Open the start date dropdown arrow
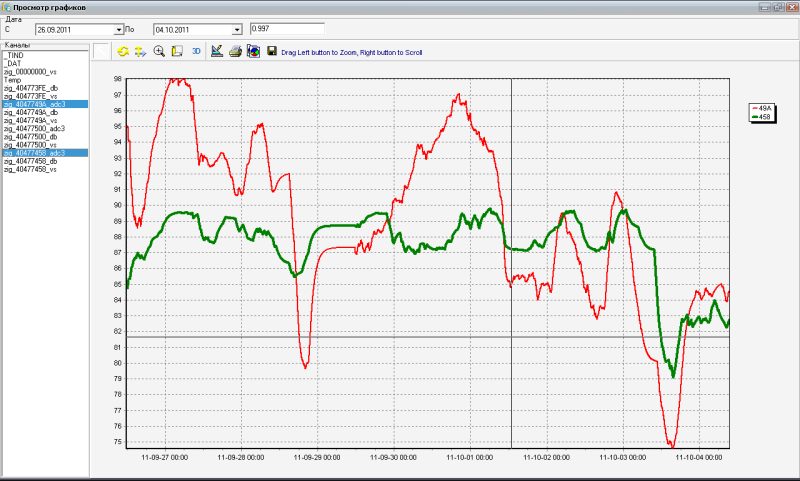This screenshot has height=481, width=800. (119, 30)
